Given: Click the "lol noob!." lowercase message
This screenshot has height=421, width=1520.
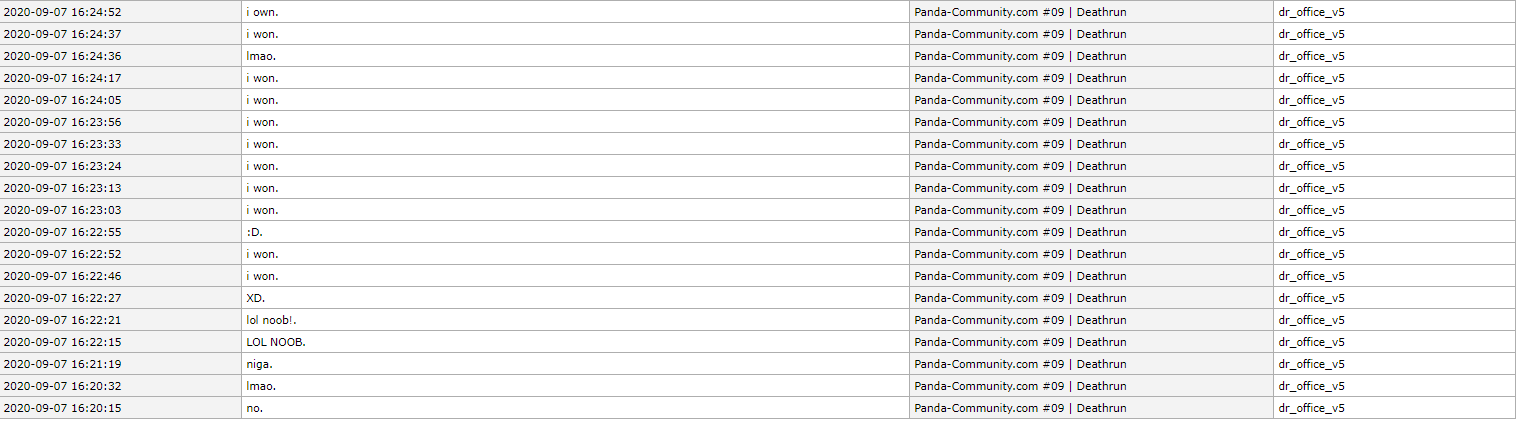Looking at the screenshot, I should pos(272,320).
